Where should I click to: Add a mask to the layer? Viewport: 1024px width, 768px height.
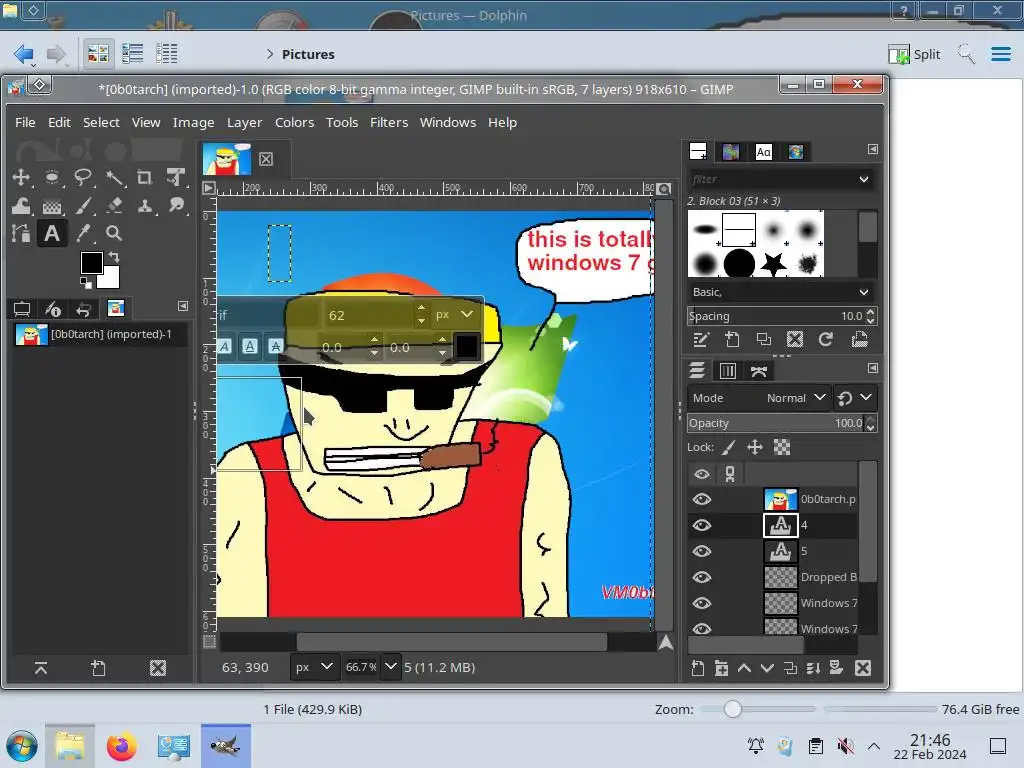click(836, 668)
